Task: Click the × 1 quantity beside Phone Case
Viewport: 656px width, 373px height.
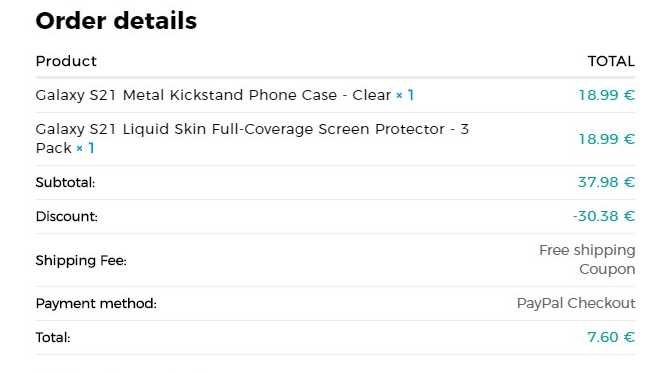Action: [405, 95]
